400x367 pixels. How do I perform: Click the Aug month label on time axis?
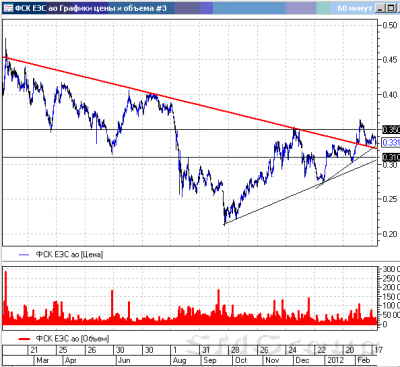[x=180, y=360]
